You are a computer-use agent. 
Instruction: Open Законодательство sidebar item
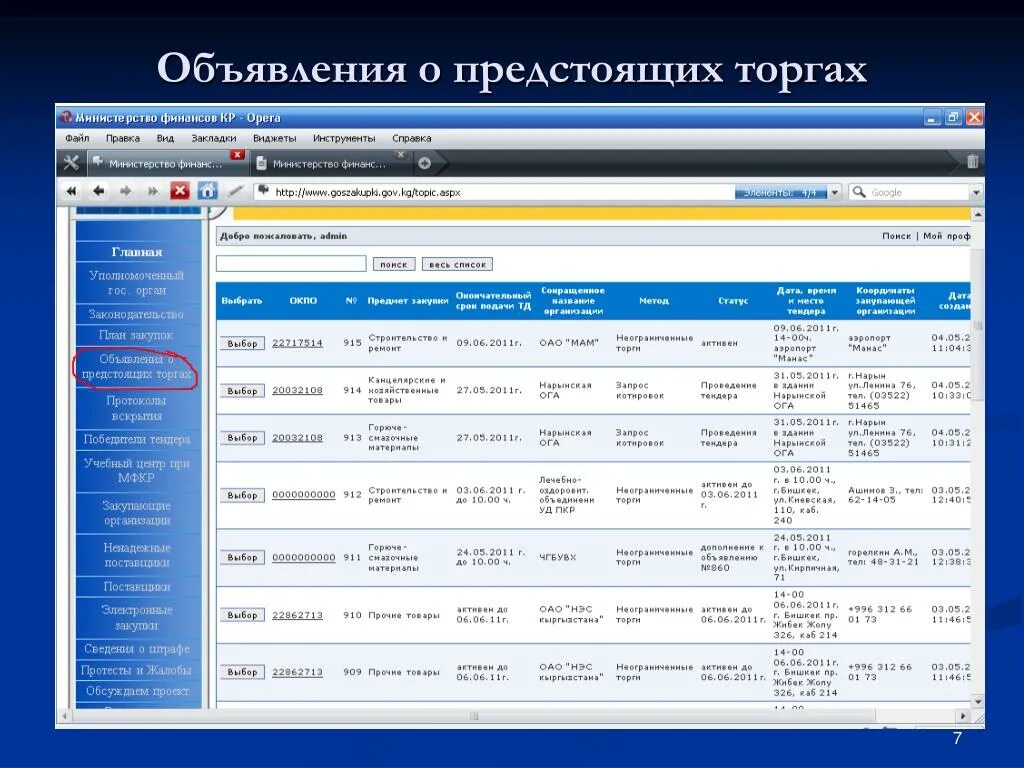pos(136,314)
